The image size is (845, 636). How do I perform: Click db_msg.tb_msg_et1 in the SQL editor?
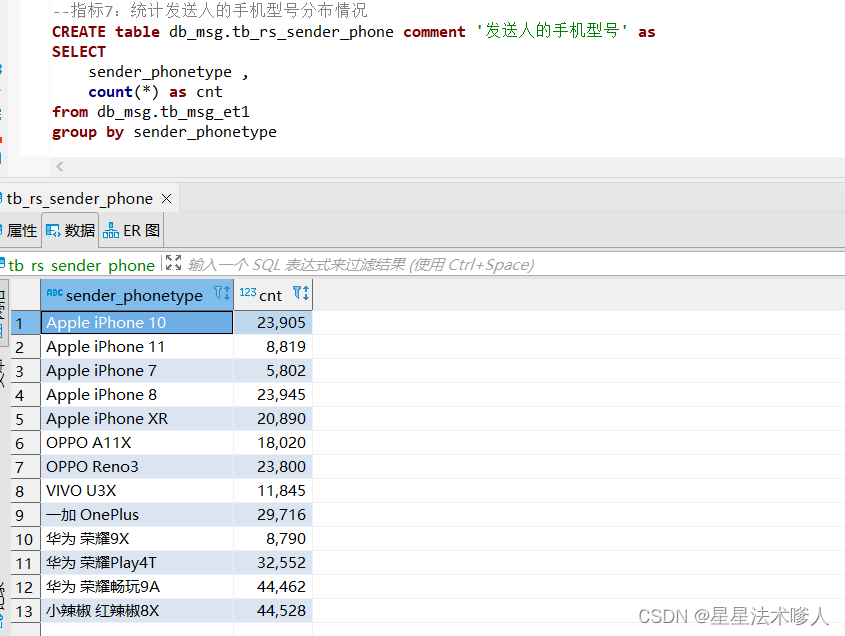point(173,112)
